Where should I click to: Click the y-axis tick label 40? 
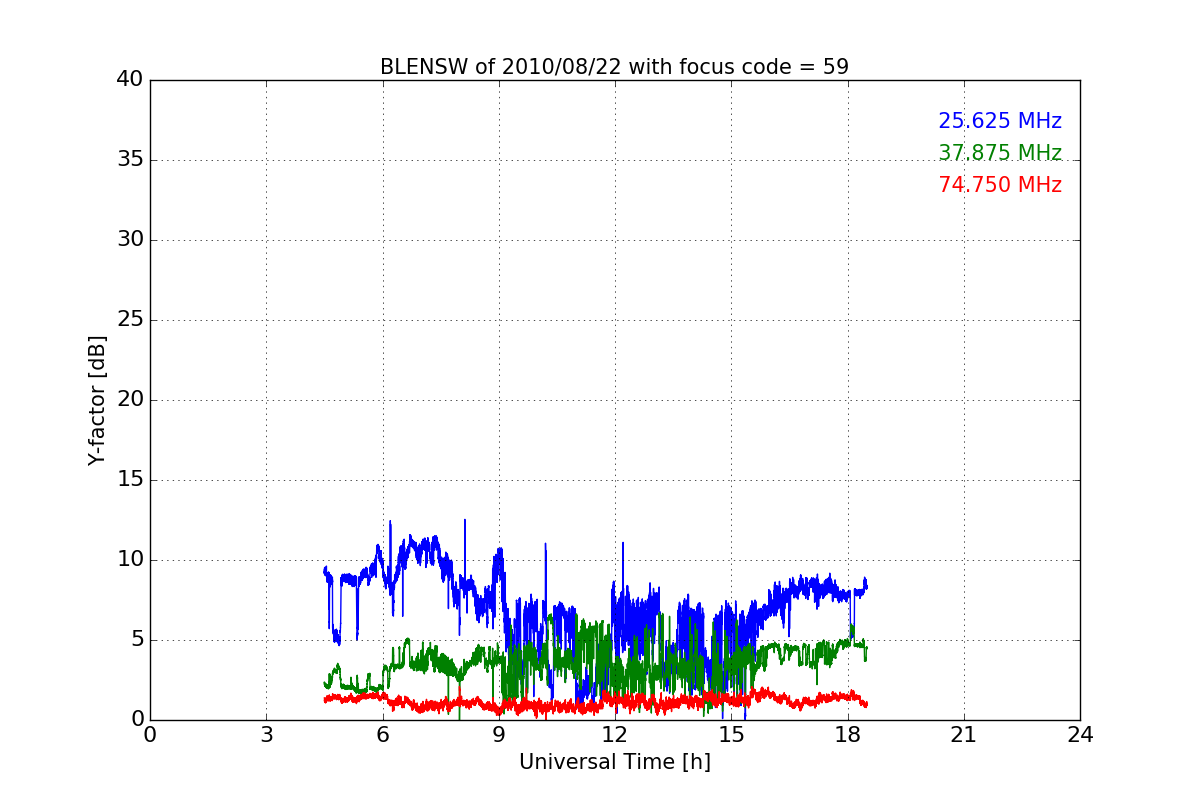click(x=130, y=80)
